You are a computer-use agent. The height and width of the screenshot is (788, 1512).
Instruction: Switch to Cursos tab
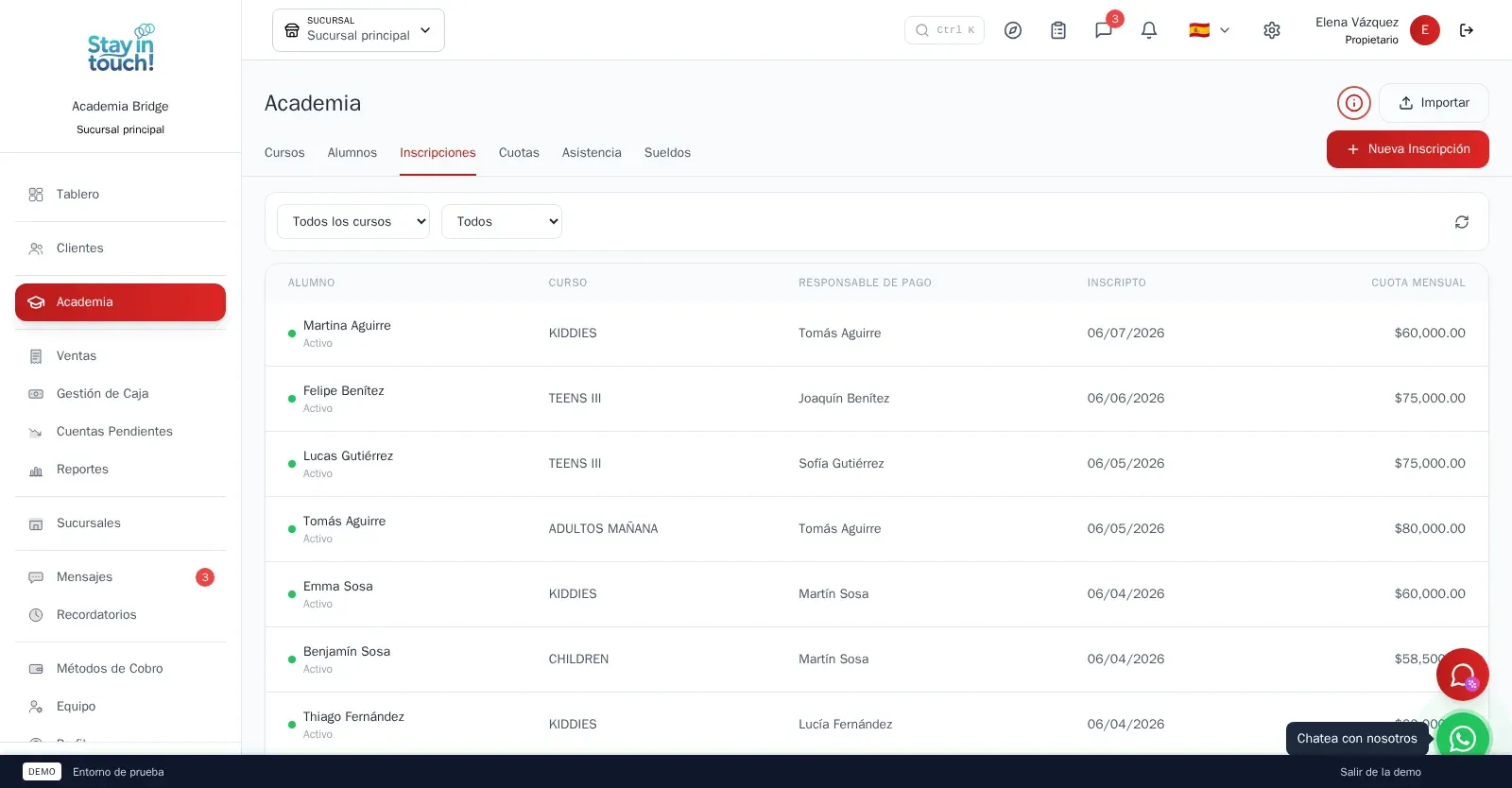(284, 153)
